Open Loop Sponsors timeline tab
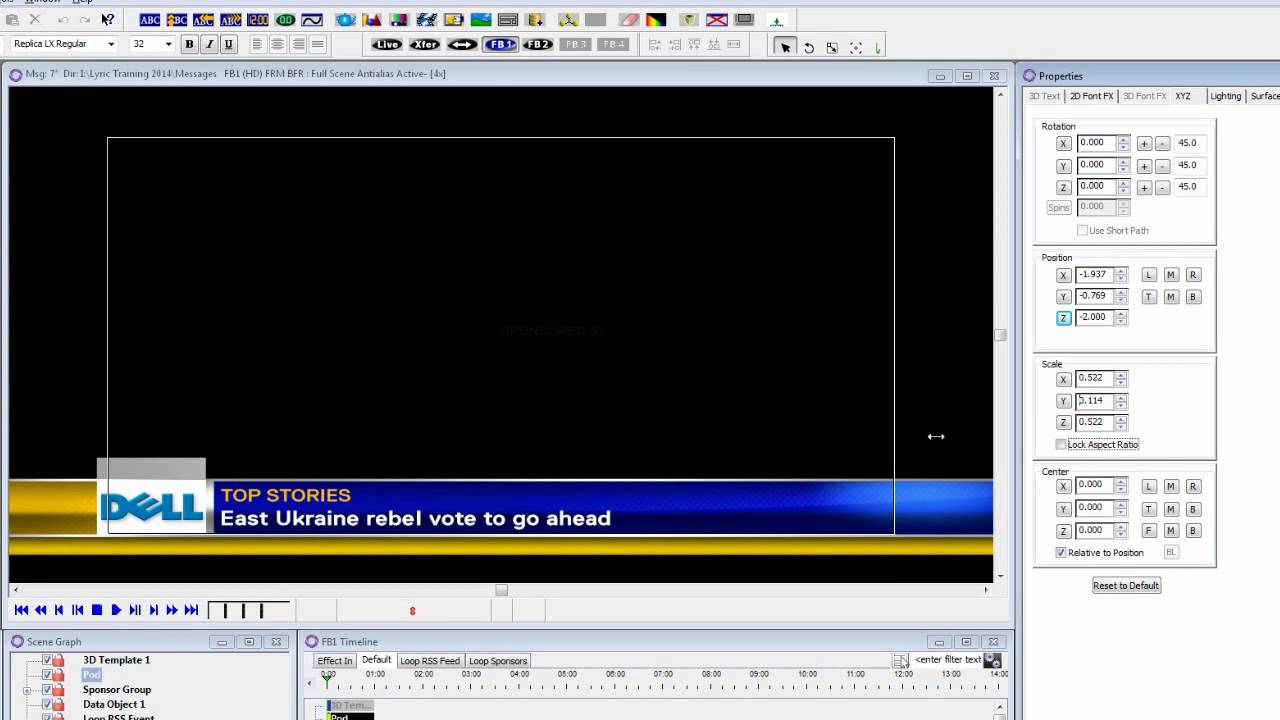This screenshot has width=1280, height=720. (x=498, y=661)
